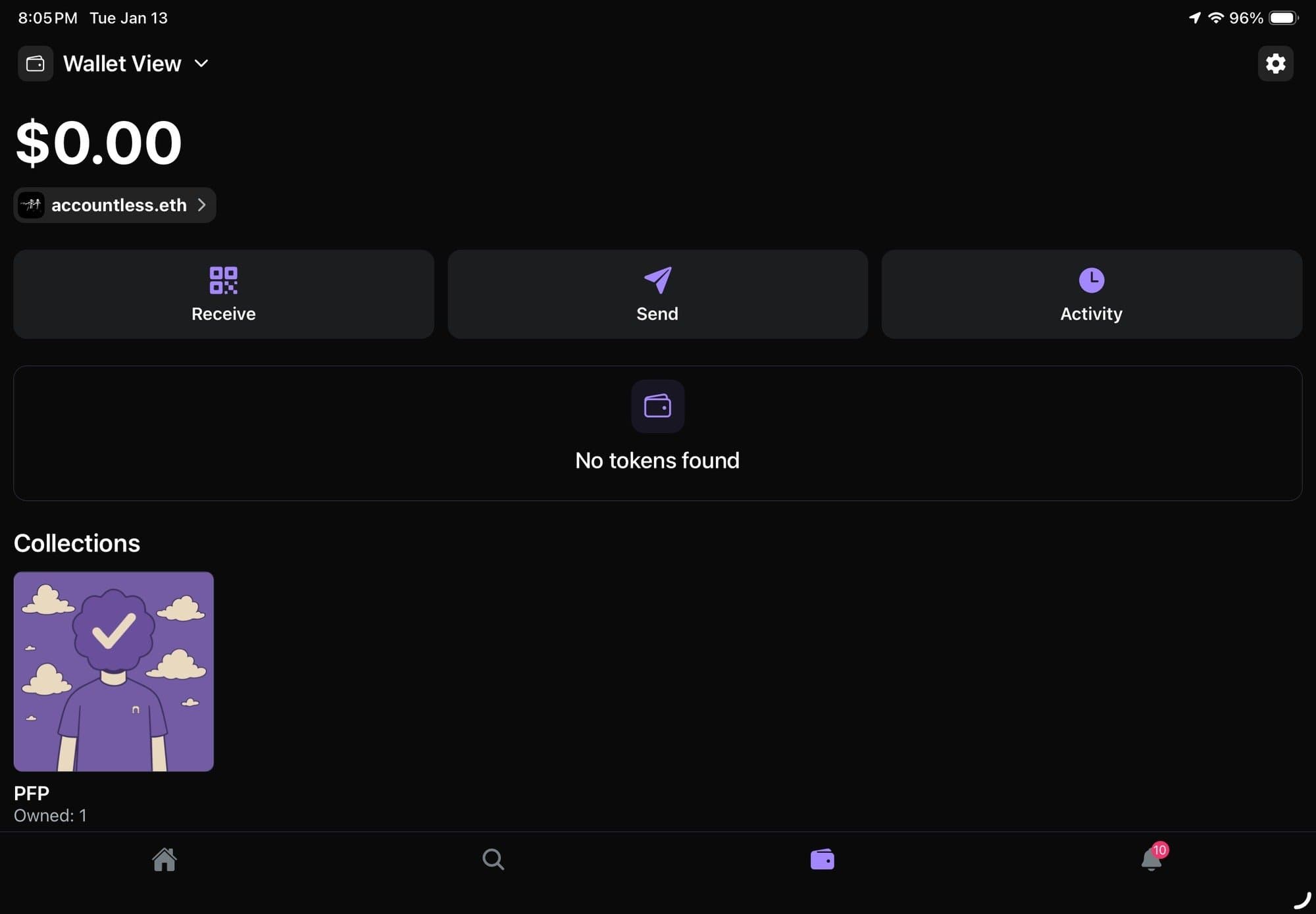This screenshot has height=914, width=1316.
Task: Open the Search tab
Action: (493, 859)
